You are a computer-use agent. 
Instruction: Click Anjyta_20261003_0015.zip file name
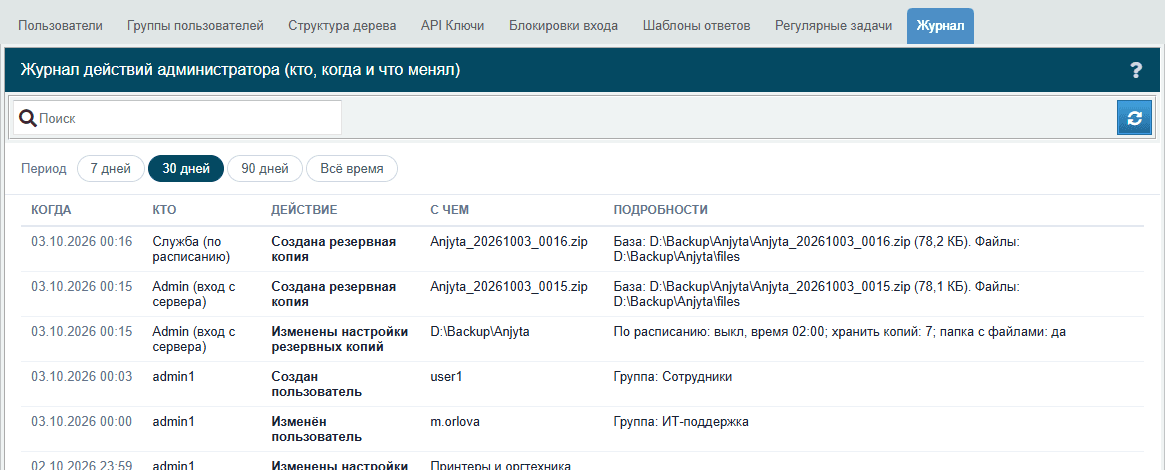pyautogui.click(x=509, y=286)
